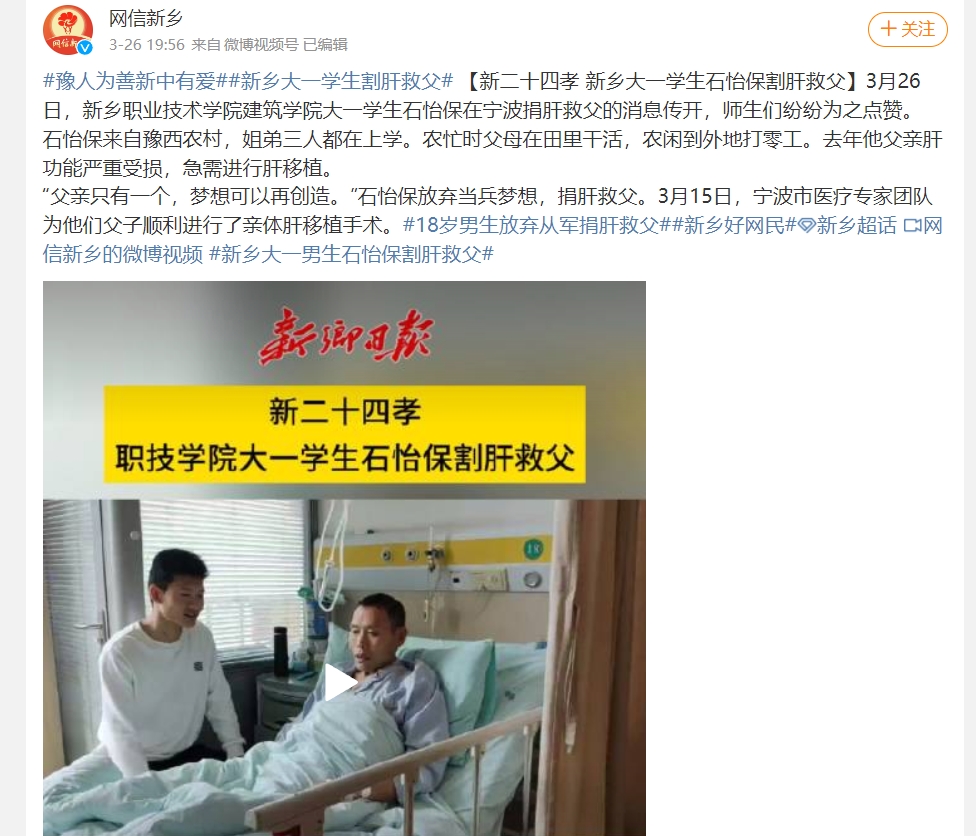
Task: Click the 关注 follow button
Action: tap(908, 29)
